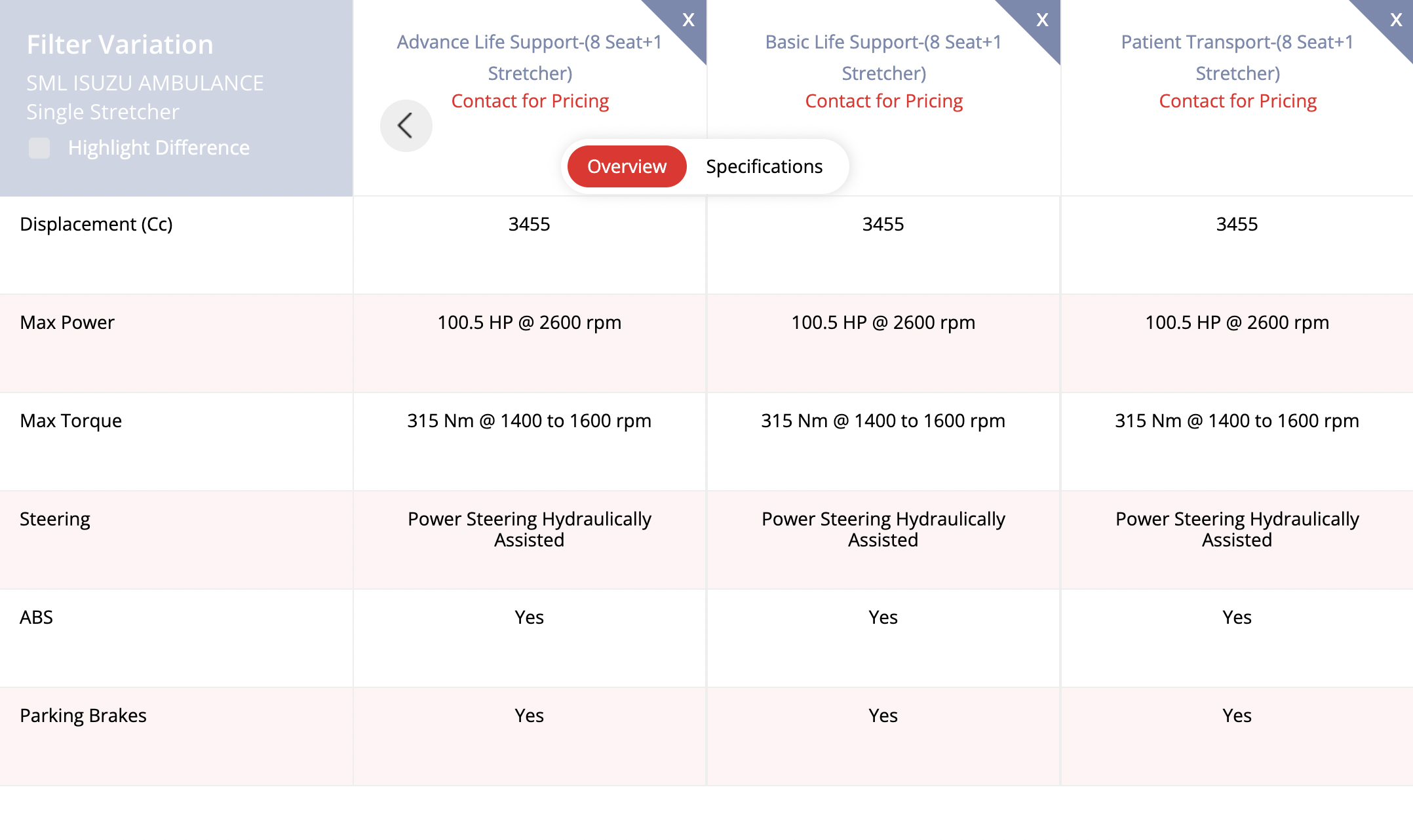Open the Patient Transport variant title link
This screenshot has height=840, width=1413.
(x=1237, y=58)
